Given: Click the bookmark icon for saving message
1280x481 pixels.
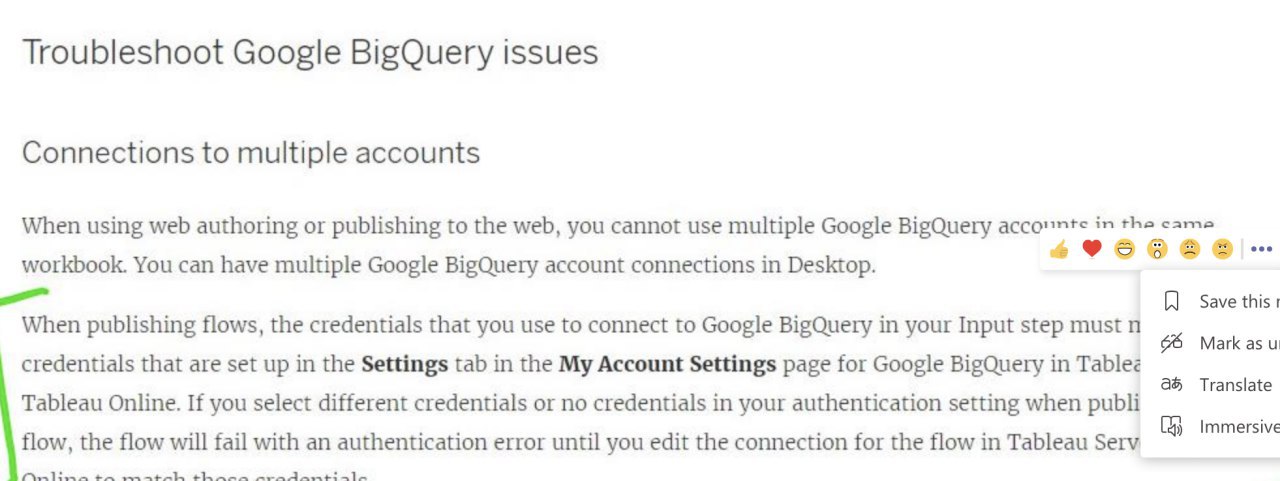Looking at the screenshot, I should [x=1172, y=301].
